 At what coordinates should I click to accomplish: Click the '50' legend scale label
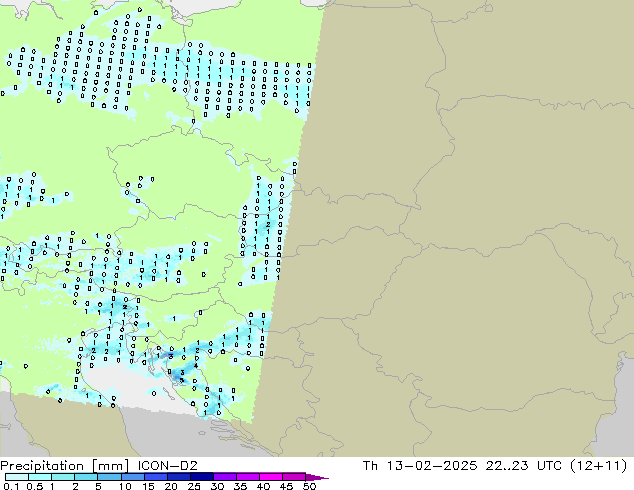(309, 486)
